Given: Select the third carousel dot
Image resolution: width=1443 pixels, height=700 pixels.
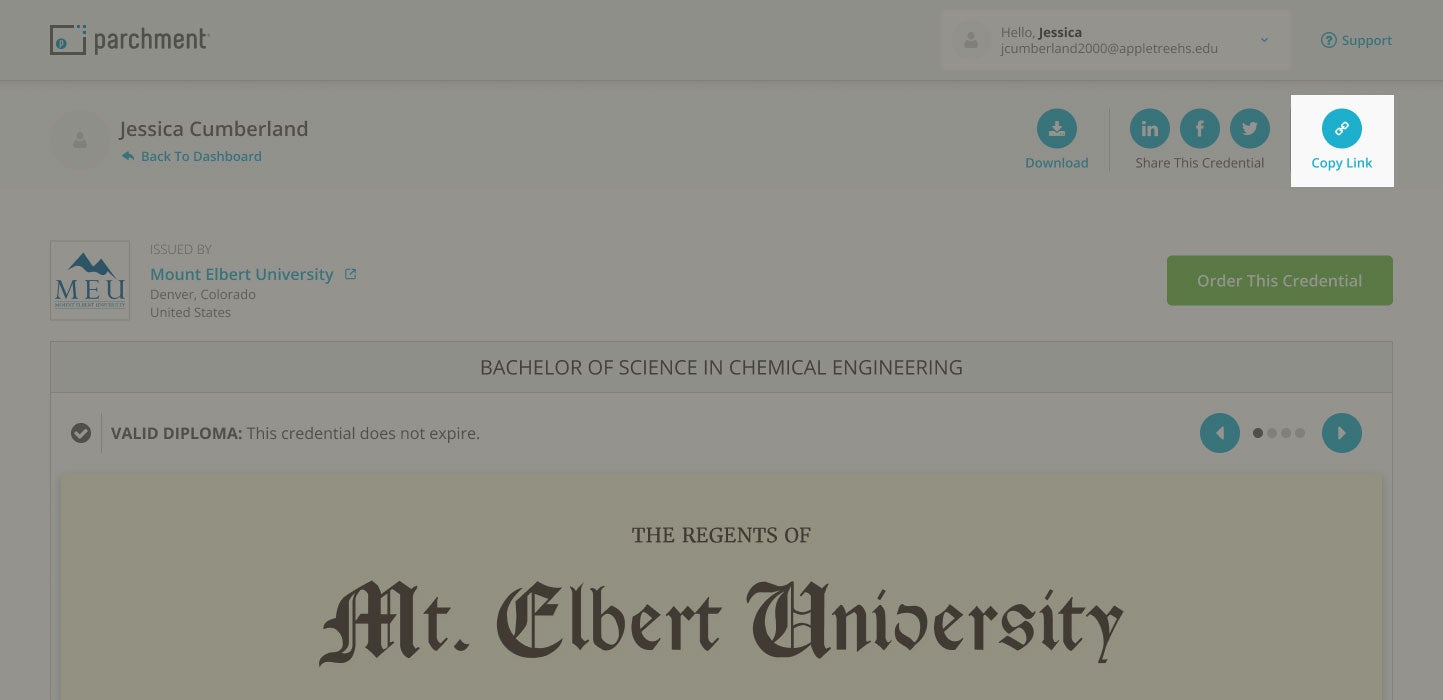Looking at the screenshot, I should tap(1286, 433).
